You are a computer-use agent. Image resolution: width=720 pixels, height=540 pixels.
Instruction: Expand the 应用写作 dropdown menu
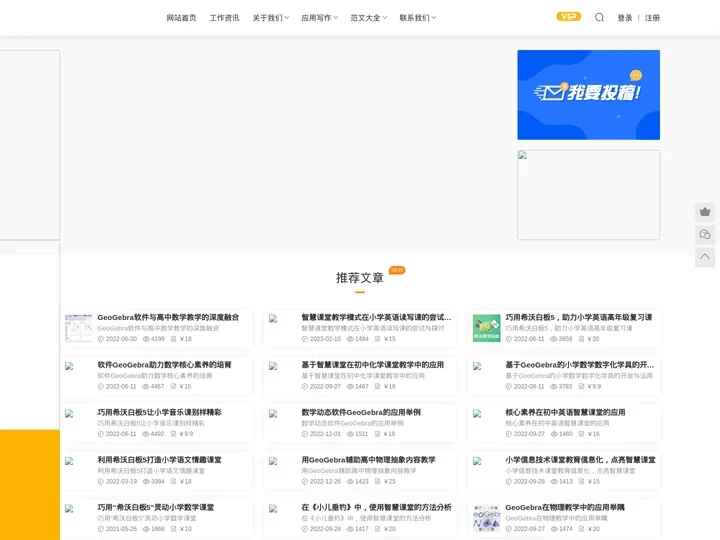coord(320,17)
